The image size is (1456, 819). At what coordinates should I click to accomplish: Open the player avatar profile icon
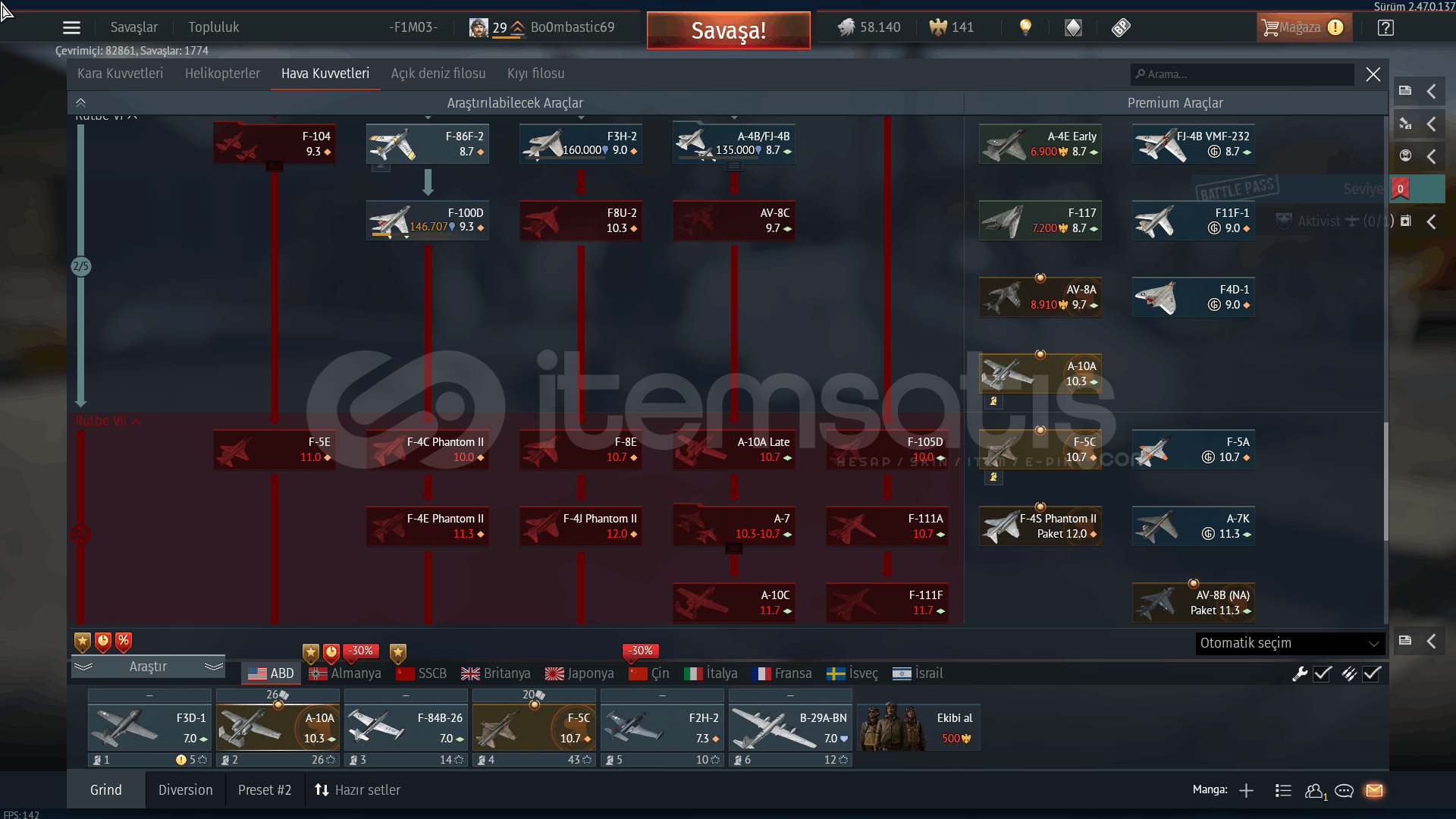coord(479,28)
